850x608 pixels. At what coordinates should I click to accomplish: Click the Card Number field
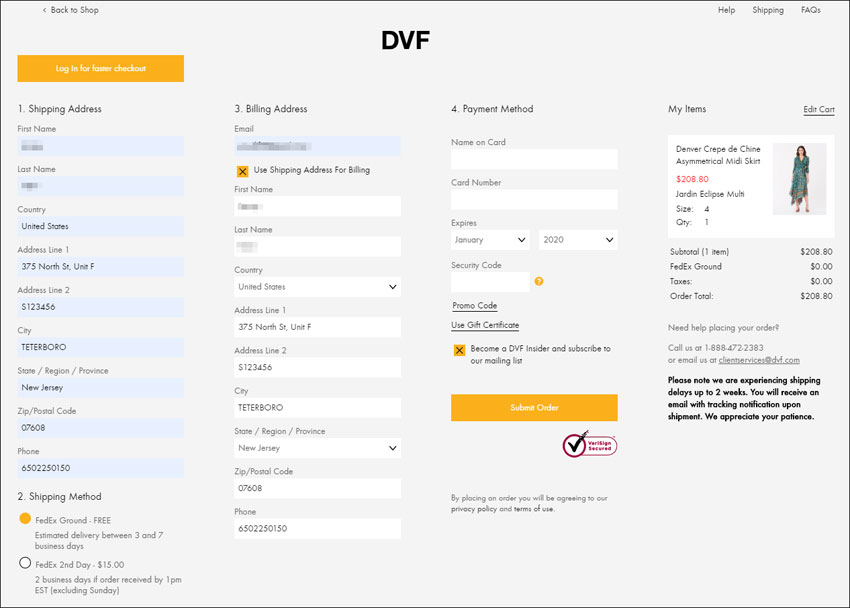pos(534,199)
